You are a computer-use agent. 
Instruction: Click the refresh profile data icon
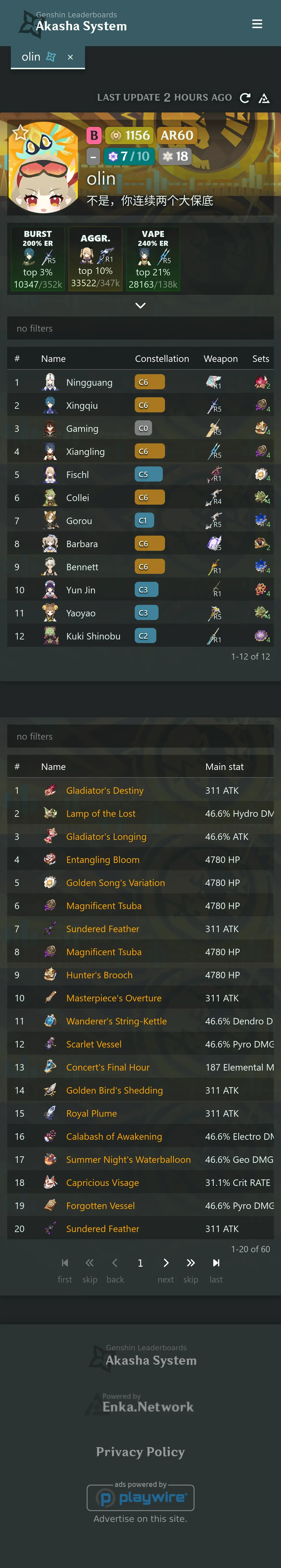[x=245, y=98]
